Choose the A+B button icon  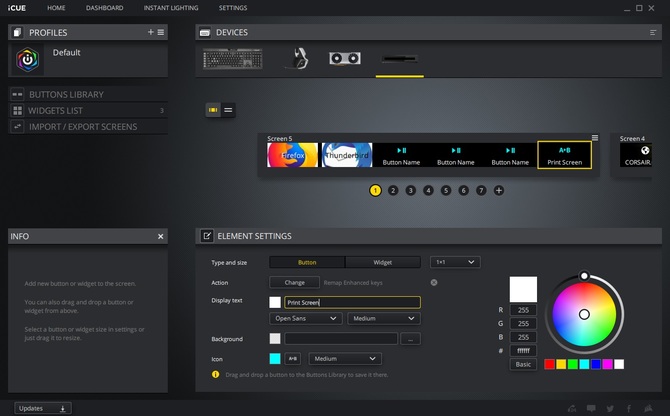coord(293,359)
